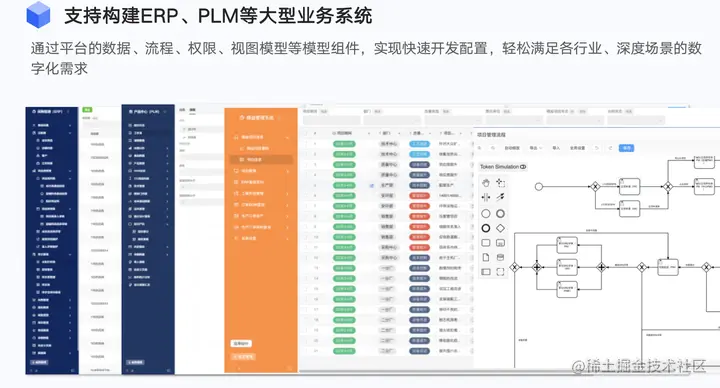Tick the checkbox for table row 3
The height and width of the screenshot is (388, 720).
pos(305,164)
